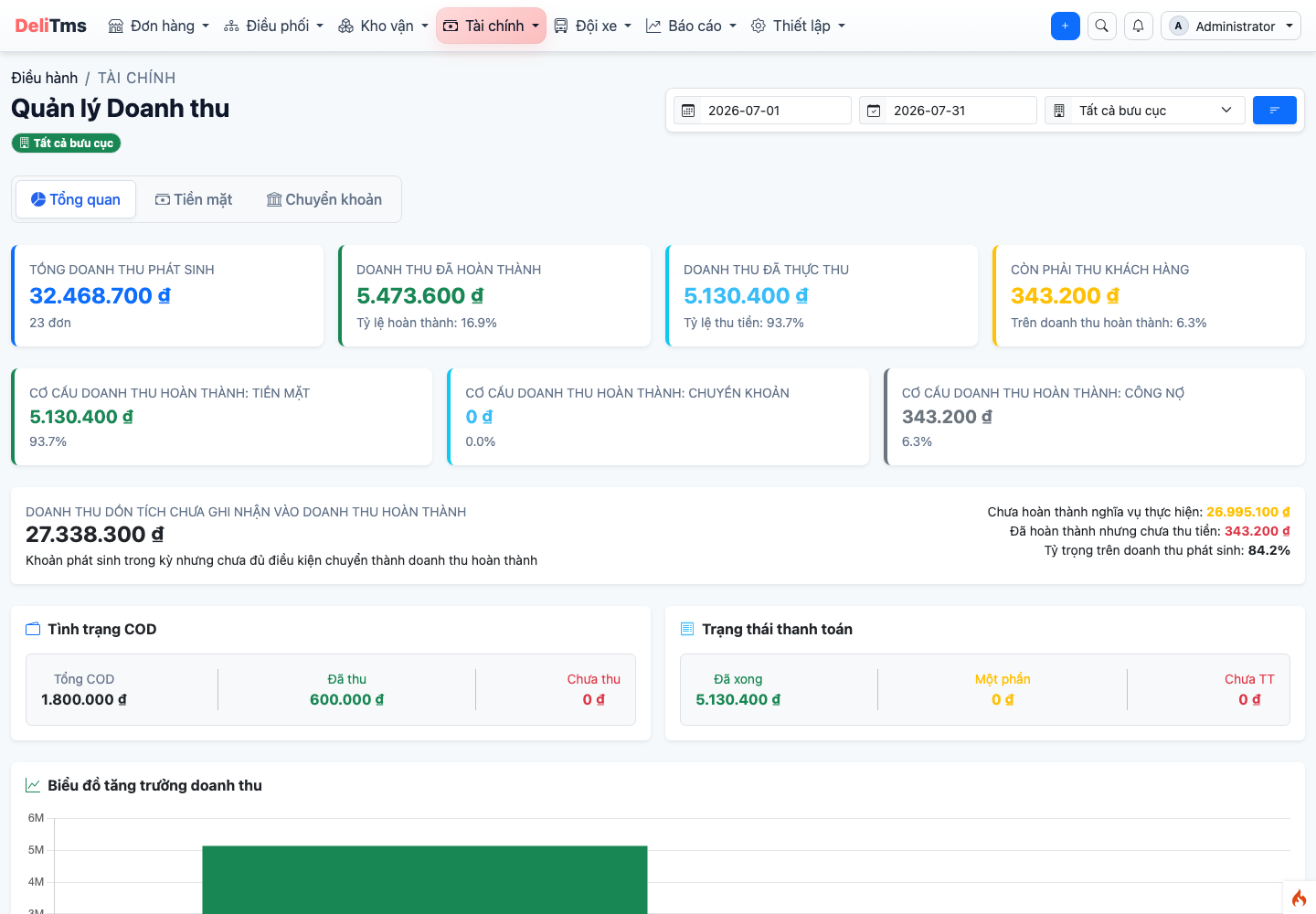1316x914 pixels.
Task: Click the Đội xe bus icon
Action: click(561, 26)
